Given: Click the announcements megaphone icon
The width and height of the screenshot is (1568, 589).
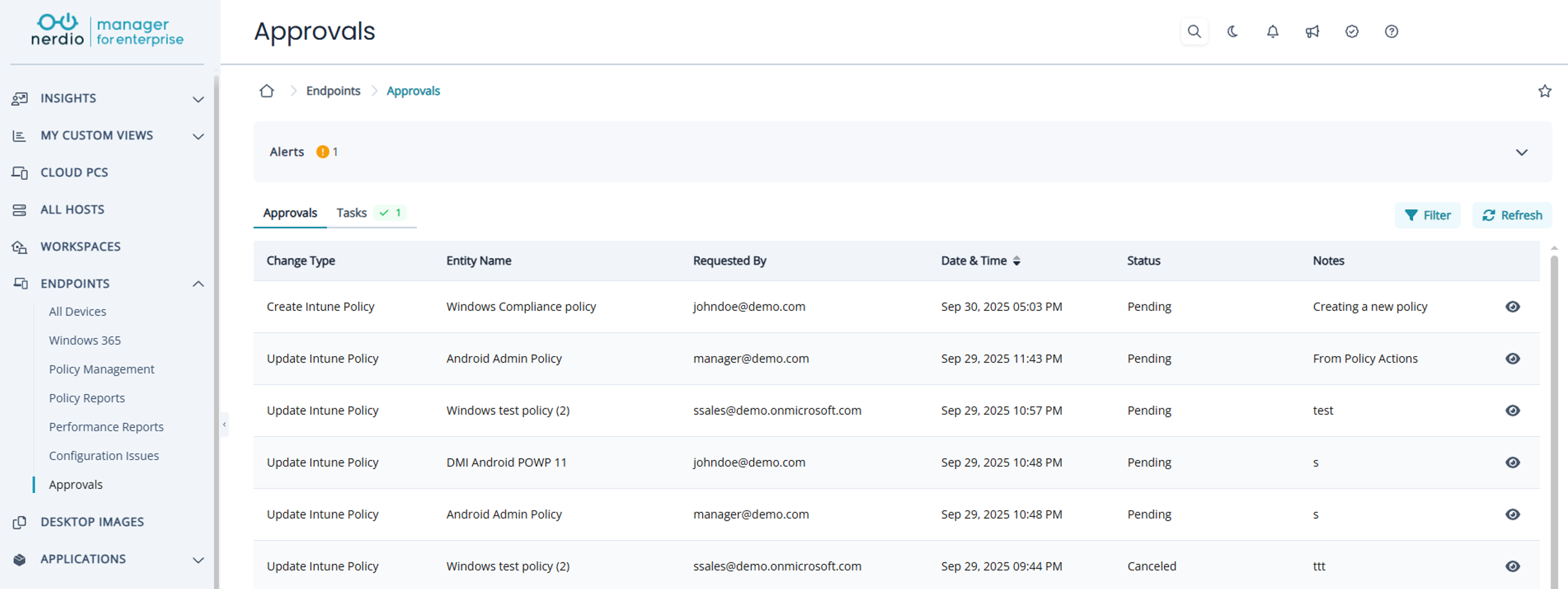Looking at the screenshot, I should tap(1312, 32).
